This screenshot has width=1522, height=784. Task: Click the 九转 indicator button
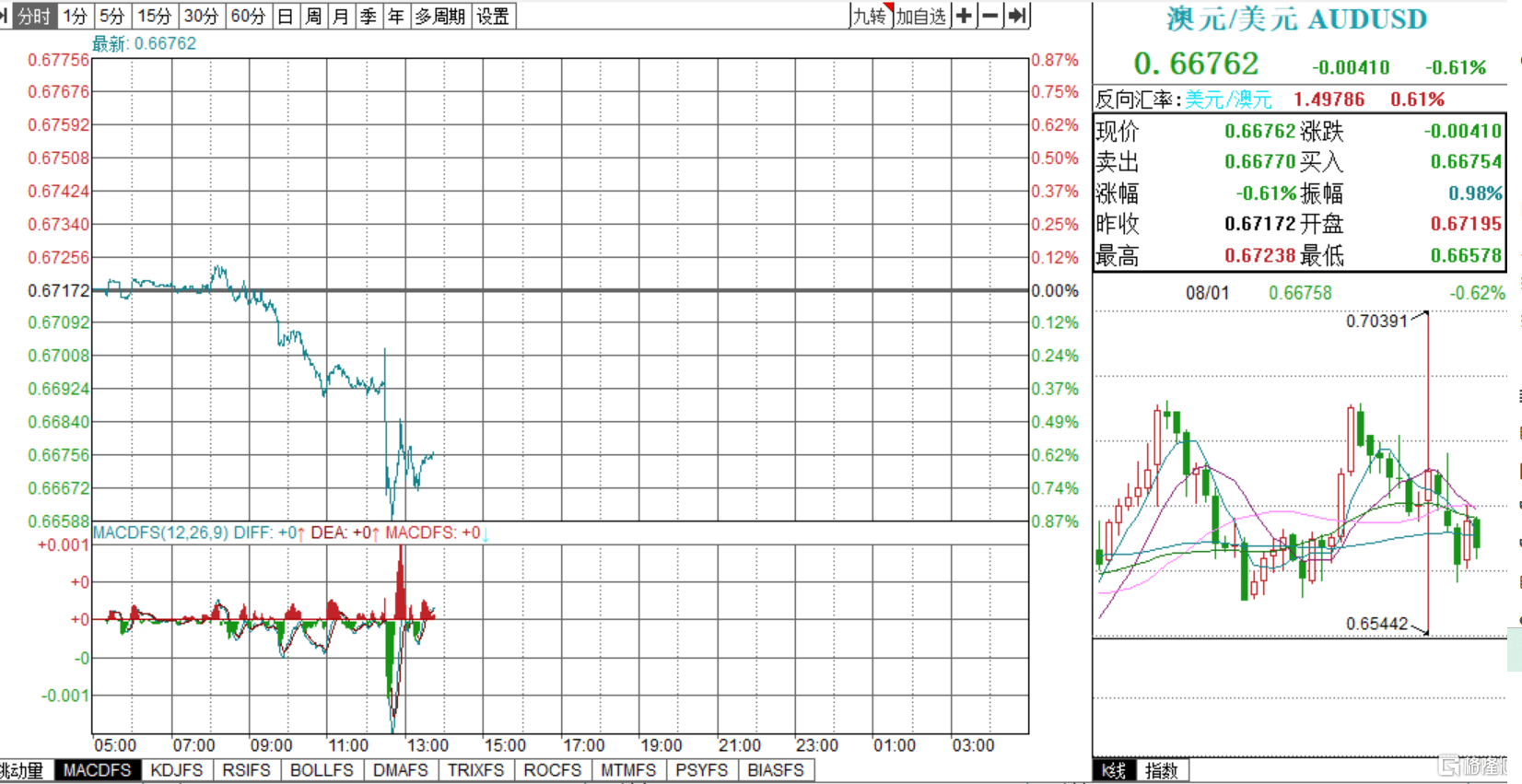tap(871, 16)
